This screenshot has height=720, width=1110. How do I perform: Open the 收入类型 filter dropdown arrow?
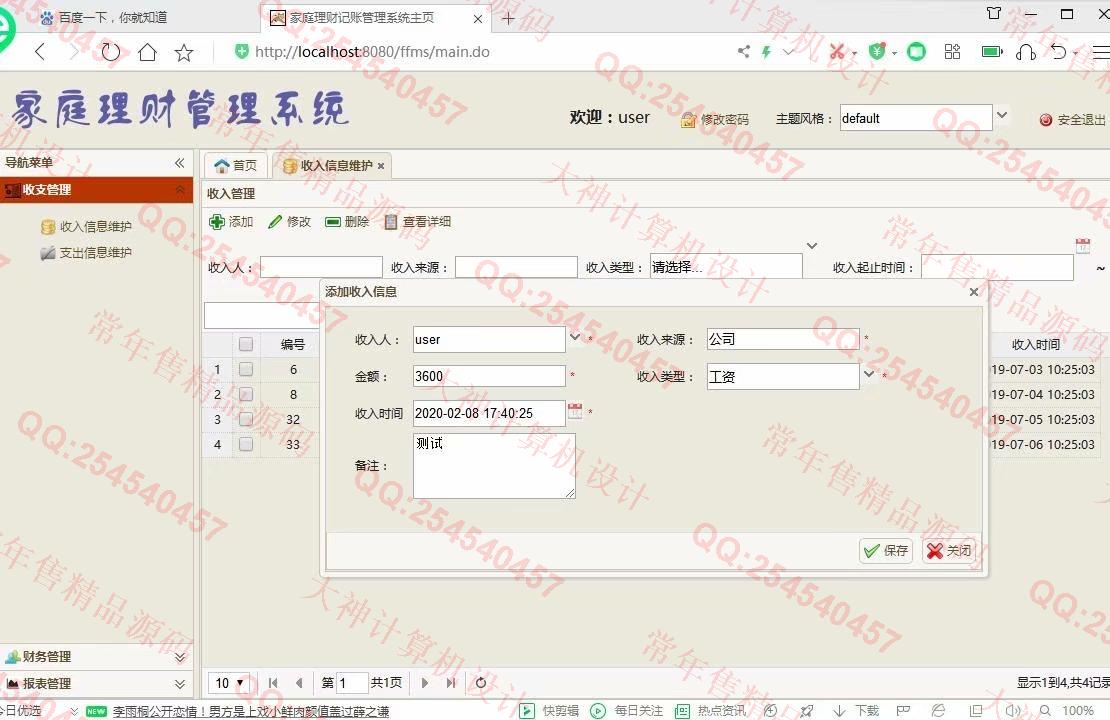tap(812, 246)
